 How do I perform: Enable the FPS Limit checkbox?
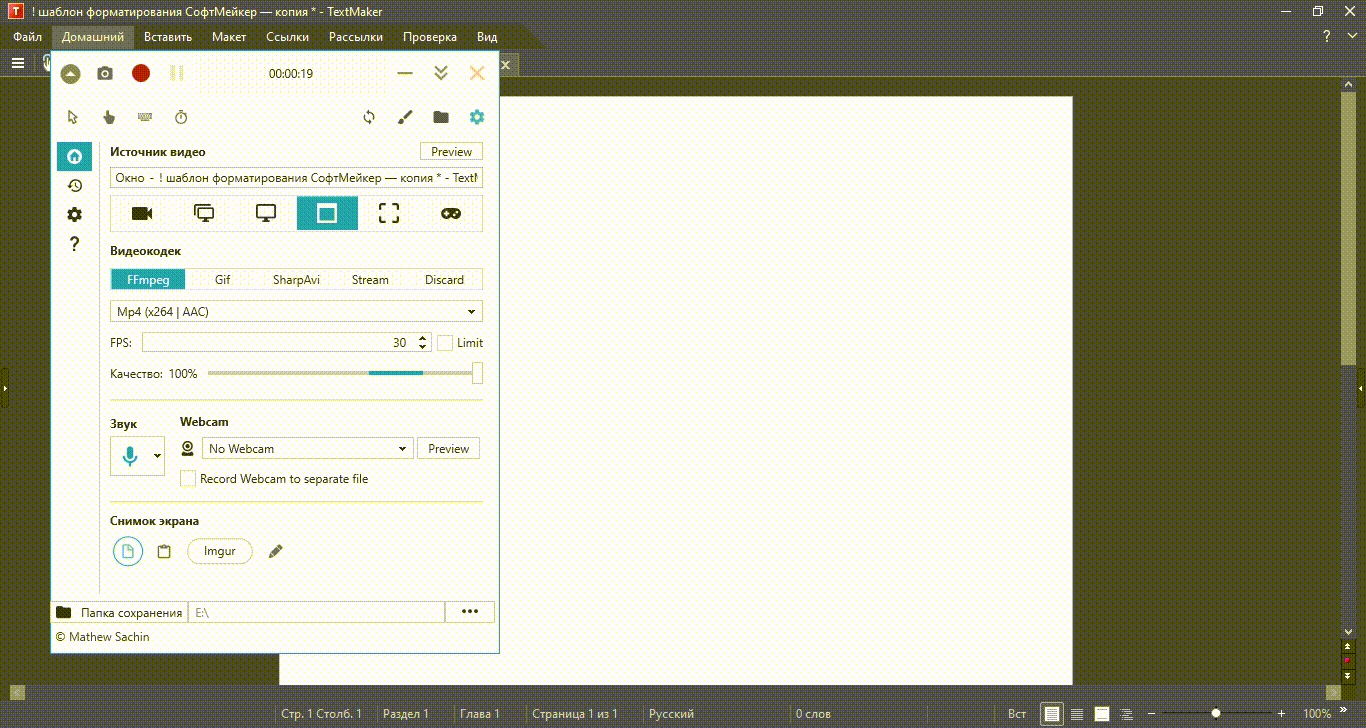click(445, 343)
